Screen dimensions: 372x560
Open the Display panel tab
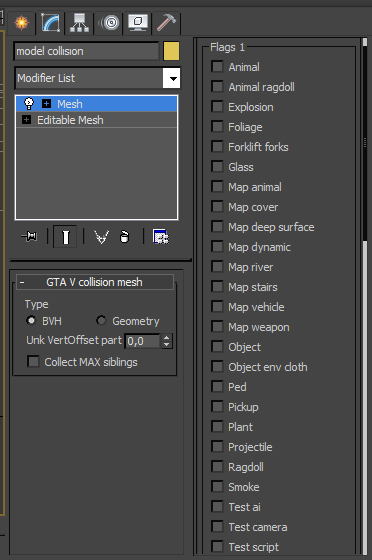click(138, 23)
